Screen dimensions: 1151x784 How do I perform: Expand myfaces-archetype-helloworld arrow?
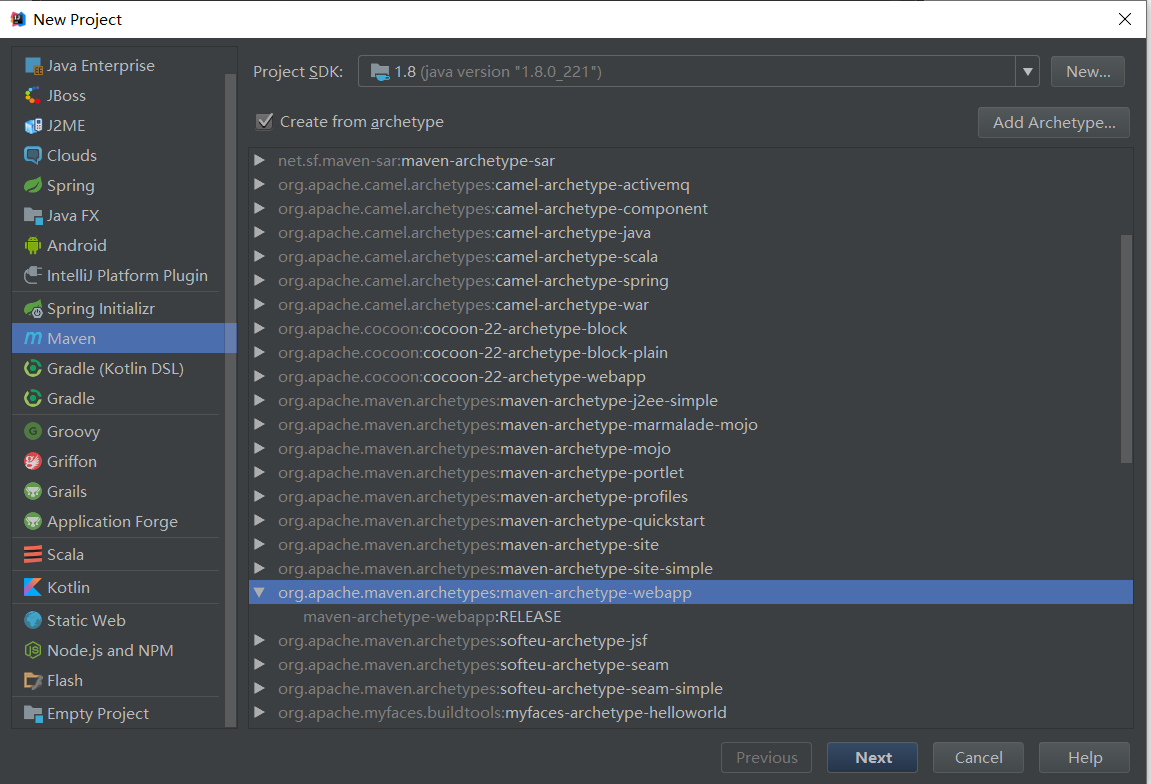click(259, 712)
